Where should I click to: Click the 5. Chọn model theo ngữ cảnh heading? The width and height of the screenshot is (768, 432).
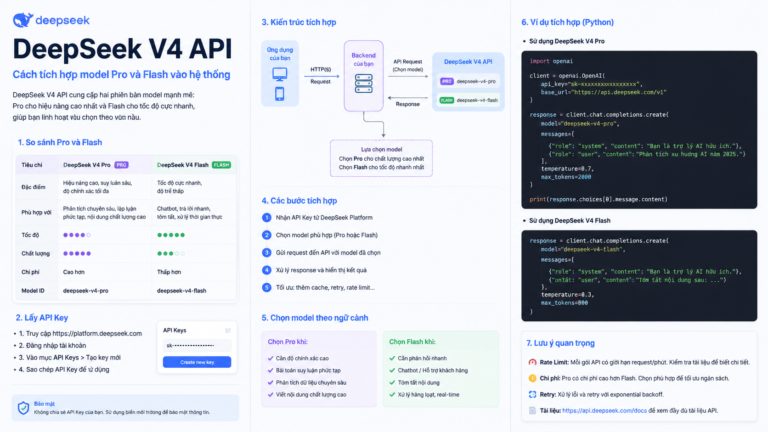(x=315, y=318)
